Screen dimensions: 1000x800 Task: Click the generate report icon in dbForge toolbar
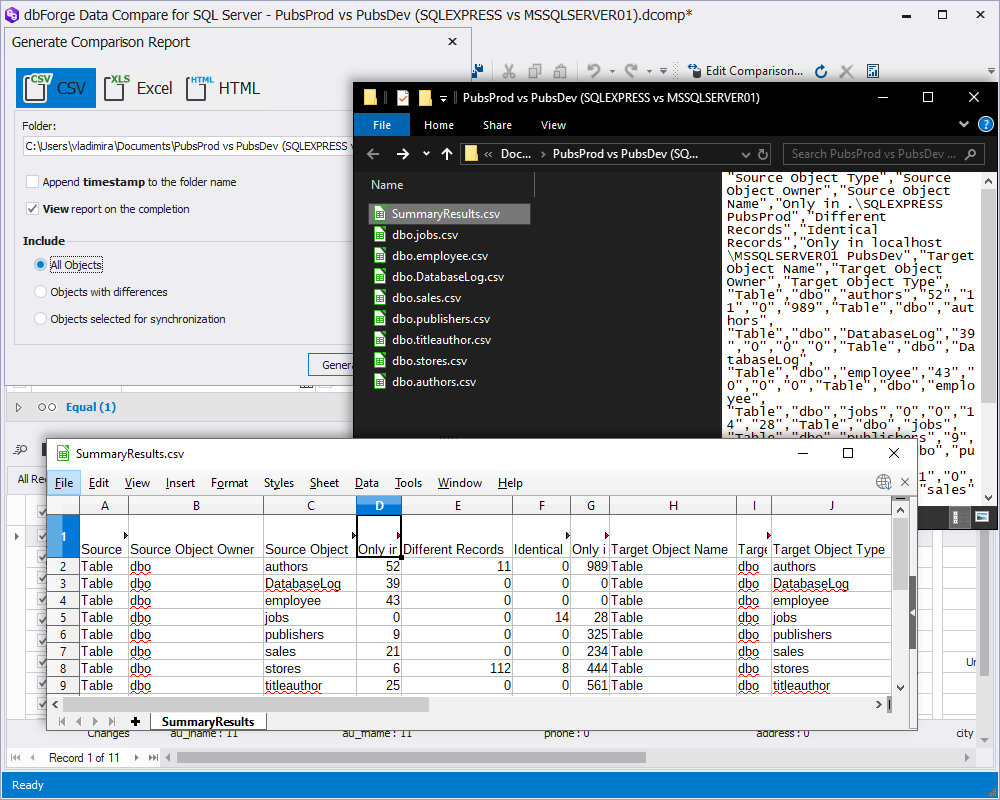tap(873, 71)
